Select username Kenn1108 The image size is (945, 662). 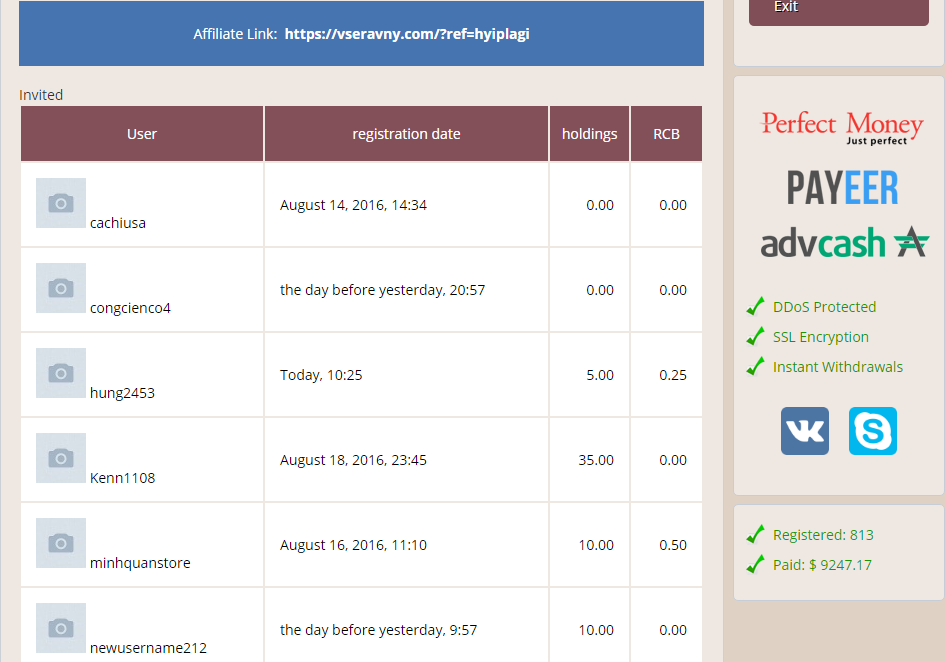[x=122, y=478]
